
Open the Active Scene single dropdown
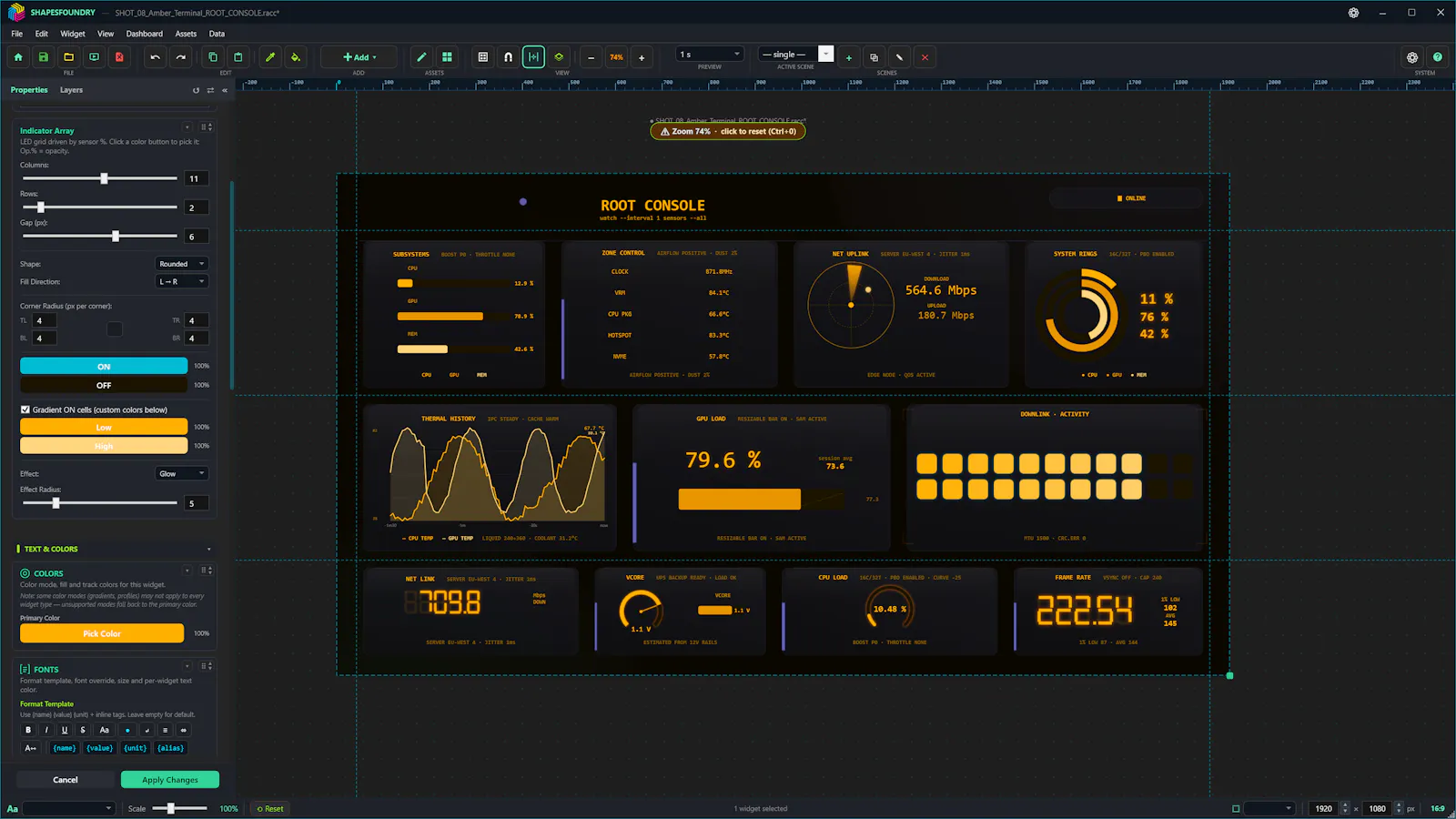click(x=796, y=55)
